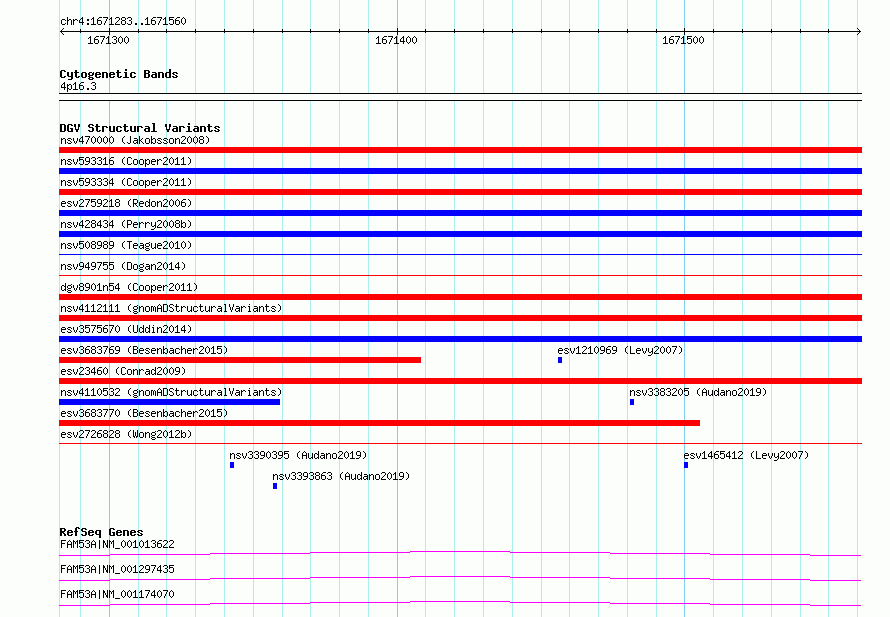The height and width of the screenshot is (617, 890).
Task: Click the blue nsv4110532 variant bar
Action: coord(170,402)
